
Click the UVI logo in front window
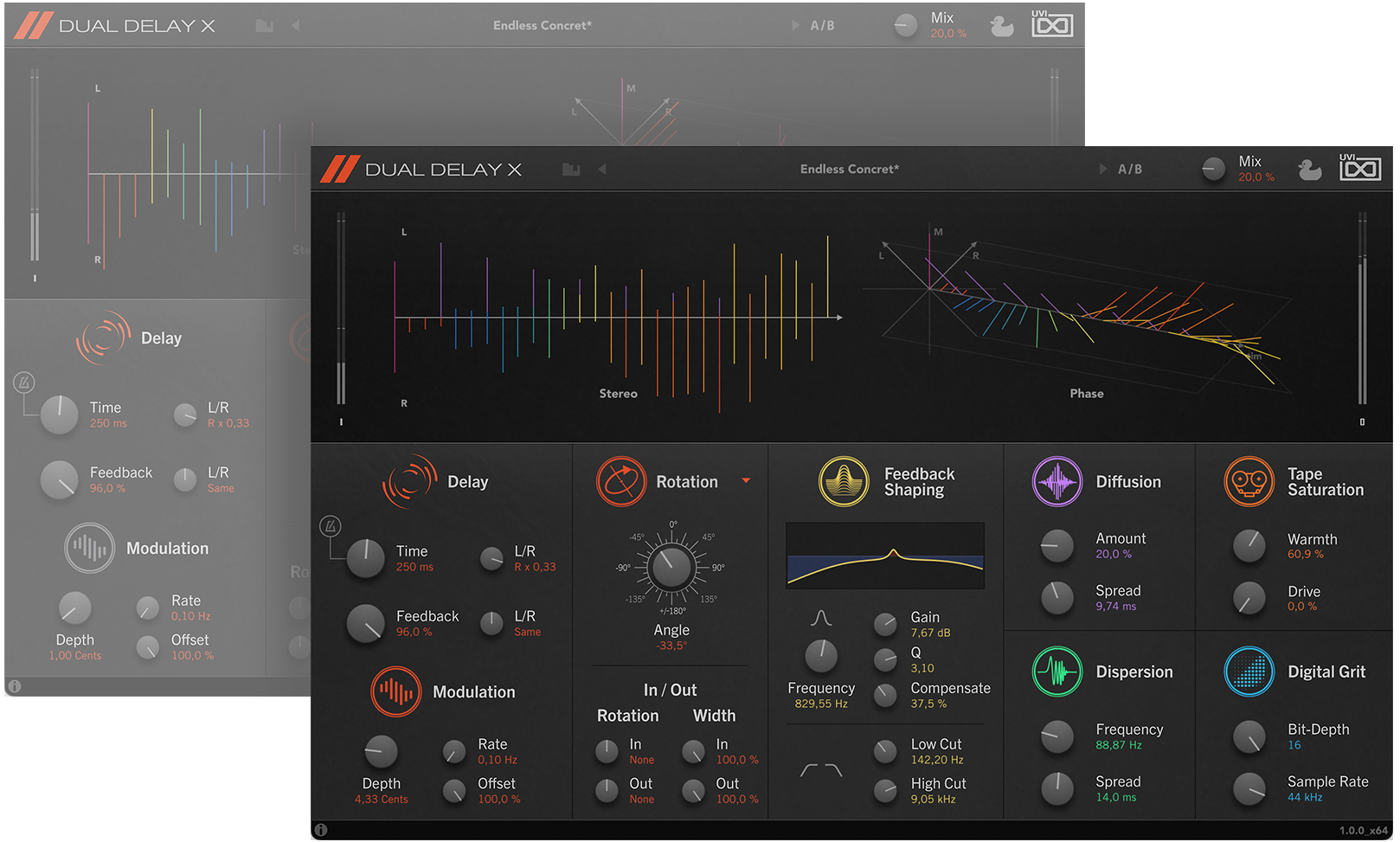(x=1360, y=167)
